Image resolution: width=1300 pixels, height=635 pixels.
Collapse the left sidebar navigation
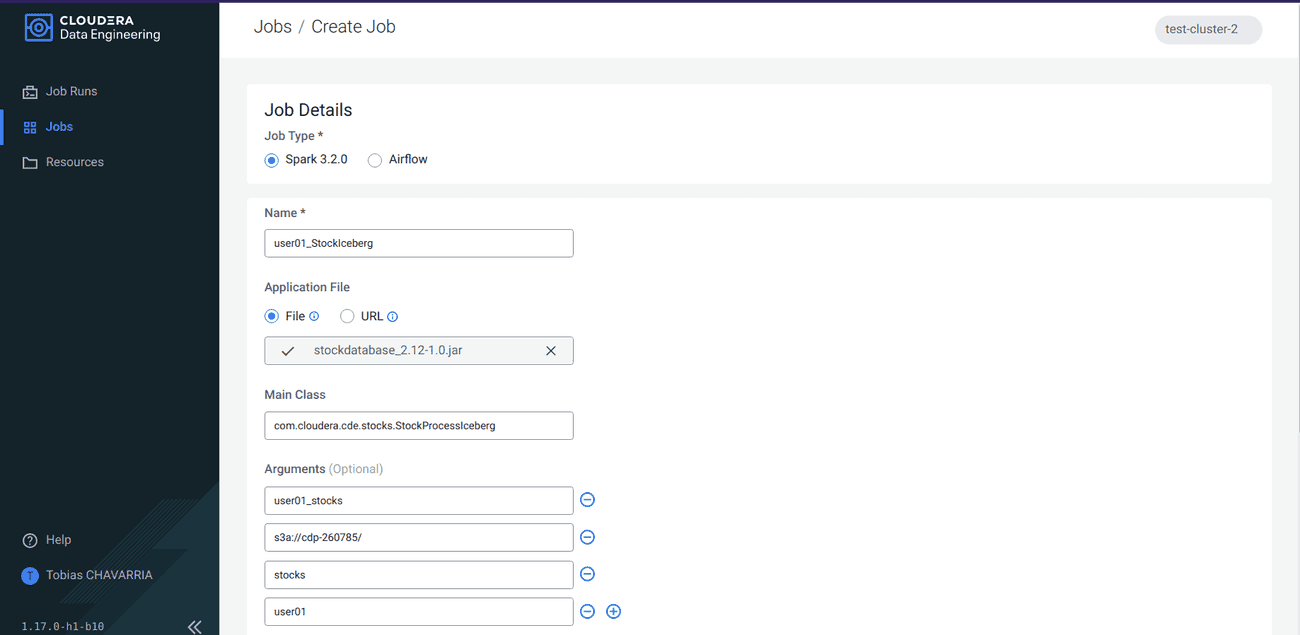194,627
